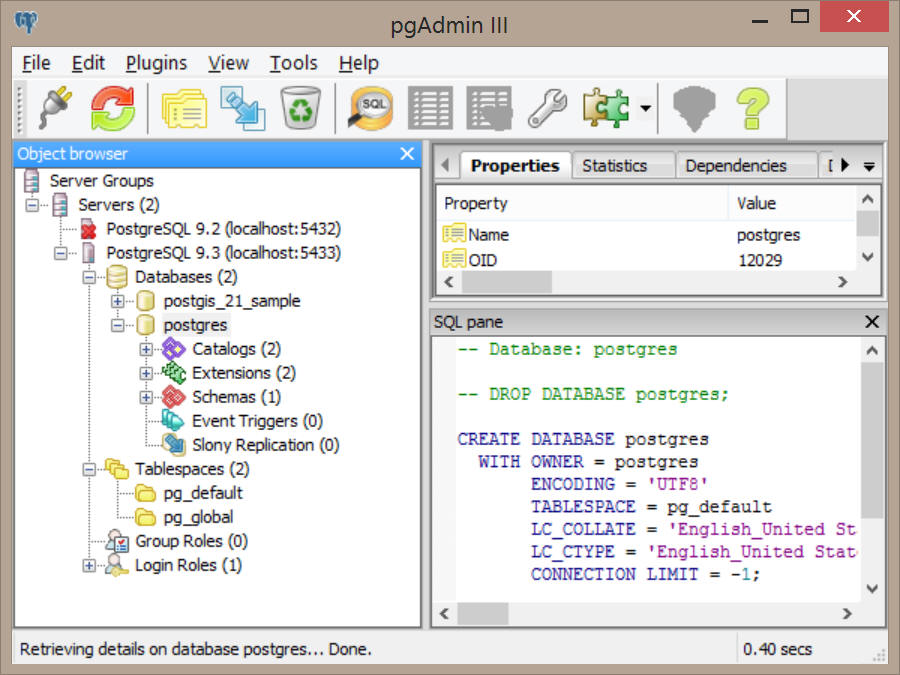Expand the Login Roles (1) node
Image resolution: width=900 pixels, height=675 pixels.
[89, 565]
